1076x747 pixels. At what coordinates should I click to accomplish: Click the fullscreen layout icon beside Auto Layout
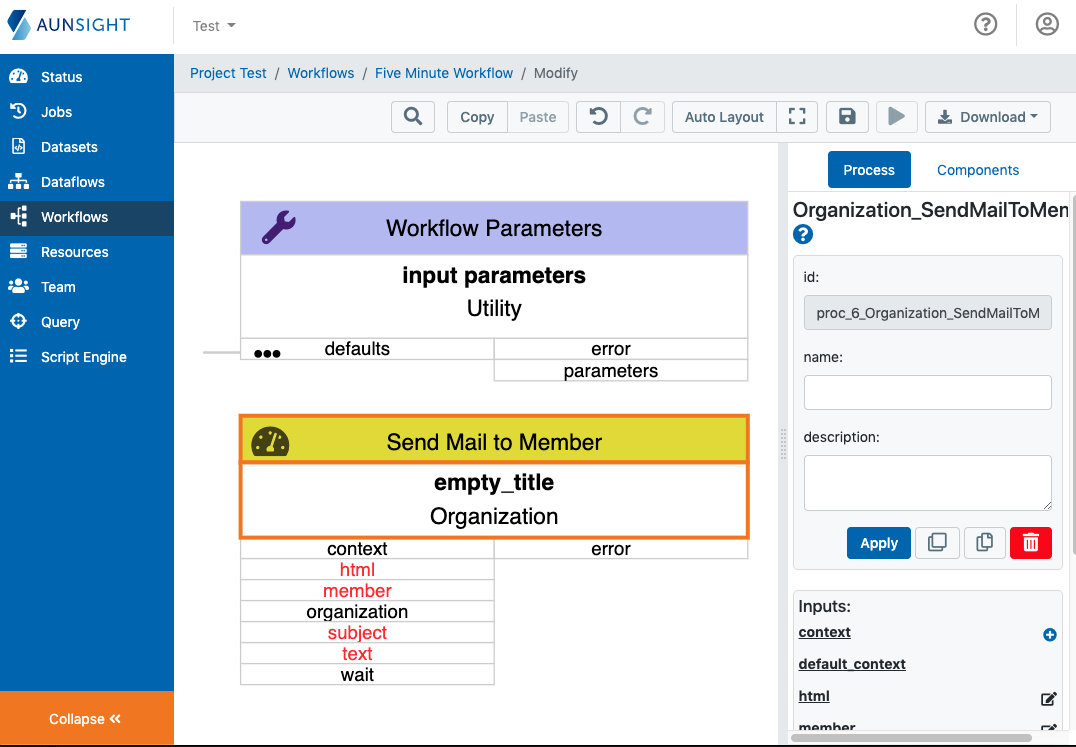[796, 117]
